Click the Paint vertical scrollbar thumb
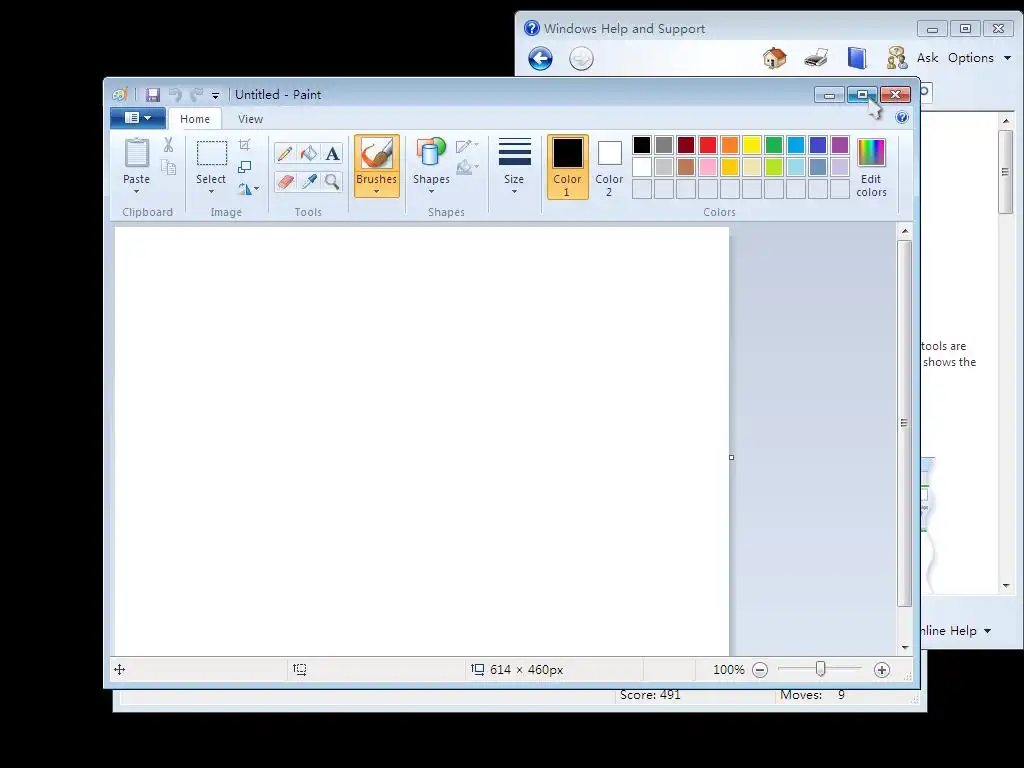Viewport: 1024px width, 768px height. pyautogui.click(x=904, y=424)
